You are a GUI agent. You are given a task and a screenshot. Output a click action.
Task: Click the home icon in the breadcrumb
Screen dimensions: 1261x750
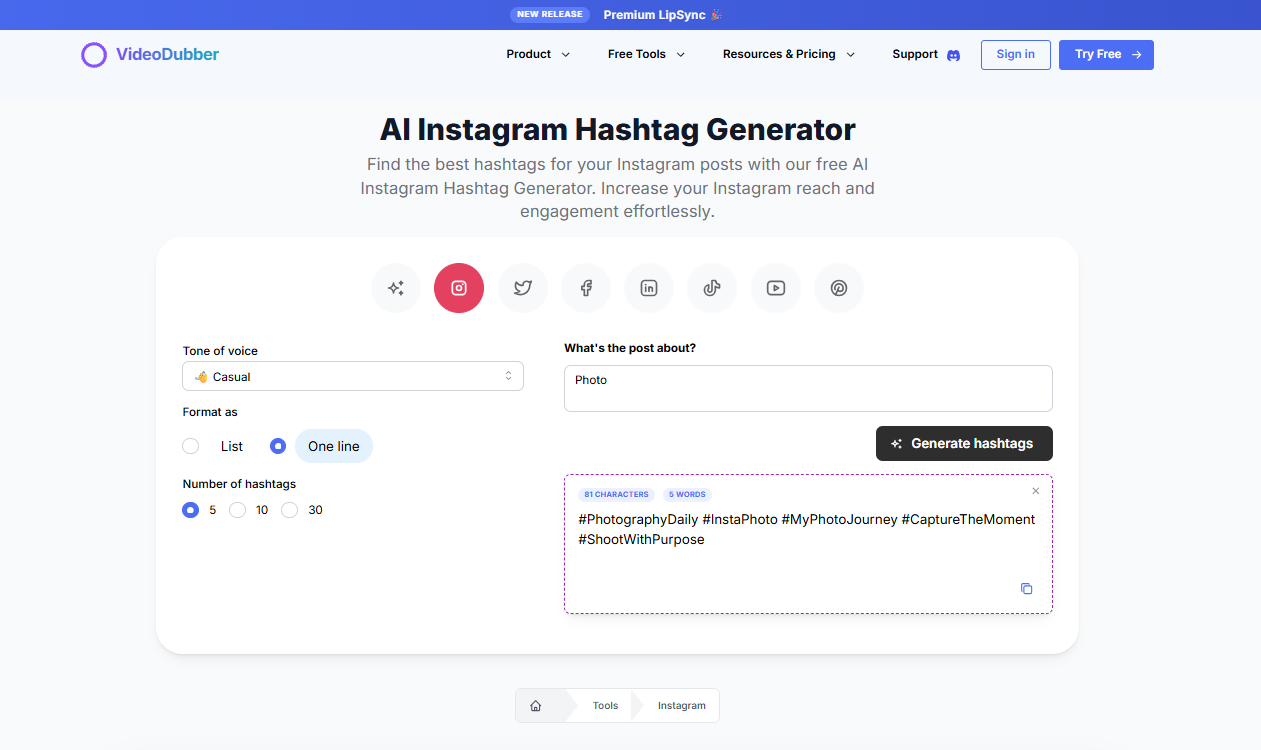537,705
